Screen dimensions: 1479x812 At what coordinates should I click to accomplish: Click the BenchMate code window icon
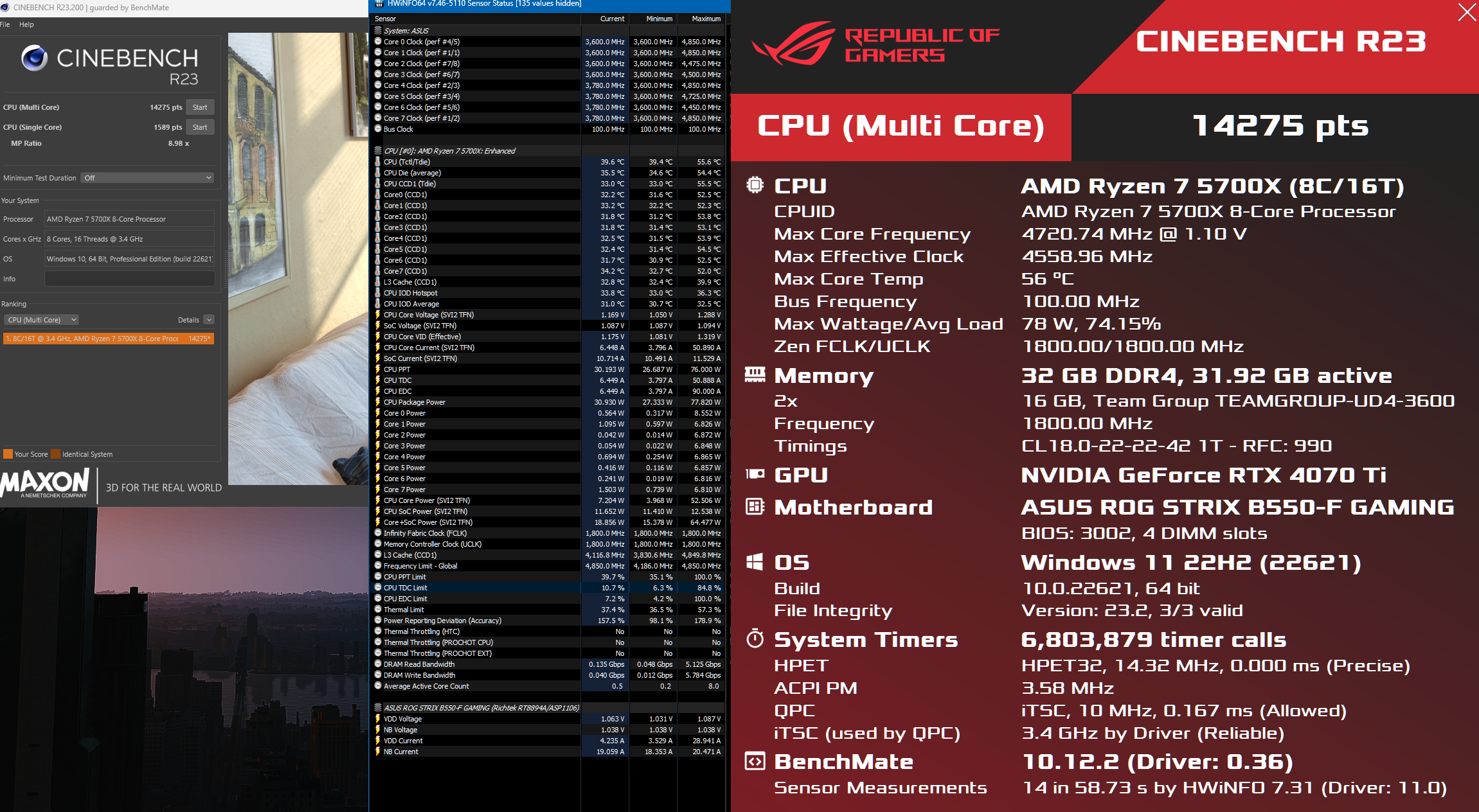(x=755, y=761)
